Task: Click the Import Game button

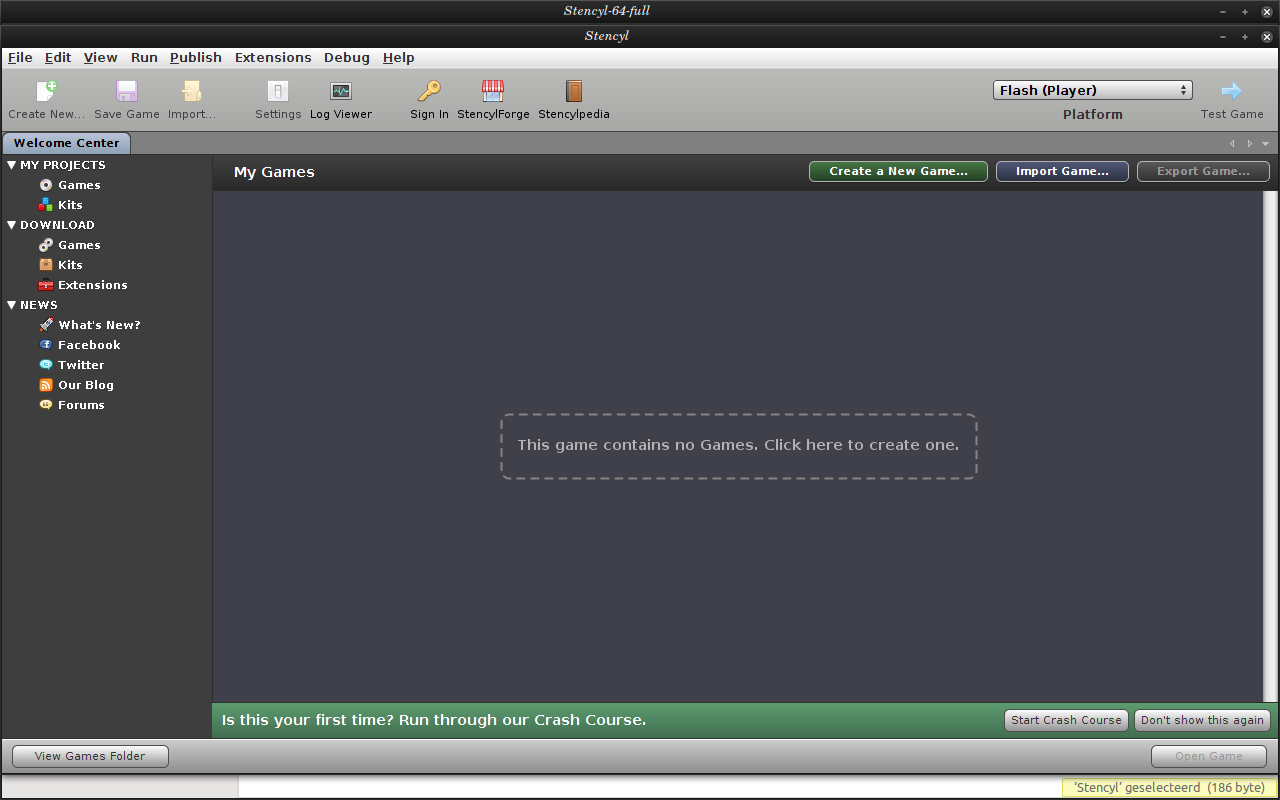Action: pos(1062,171)
